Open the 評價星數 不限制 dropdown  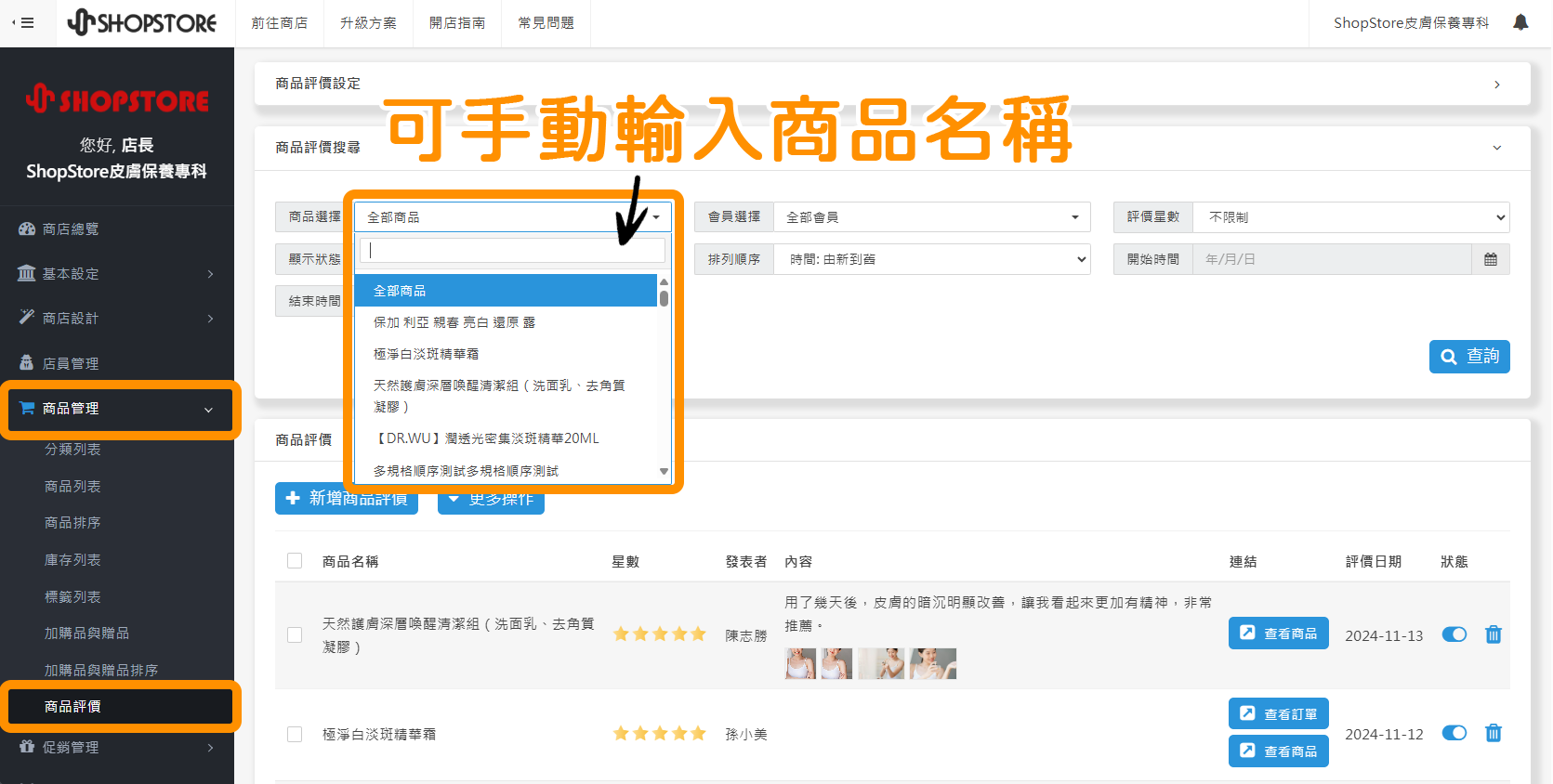click(x=1351, y=216)
